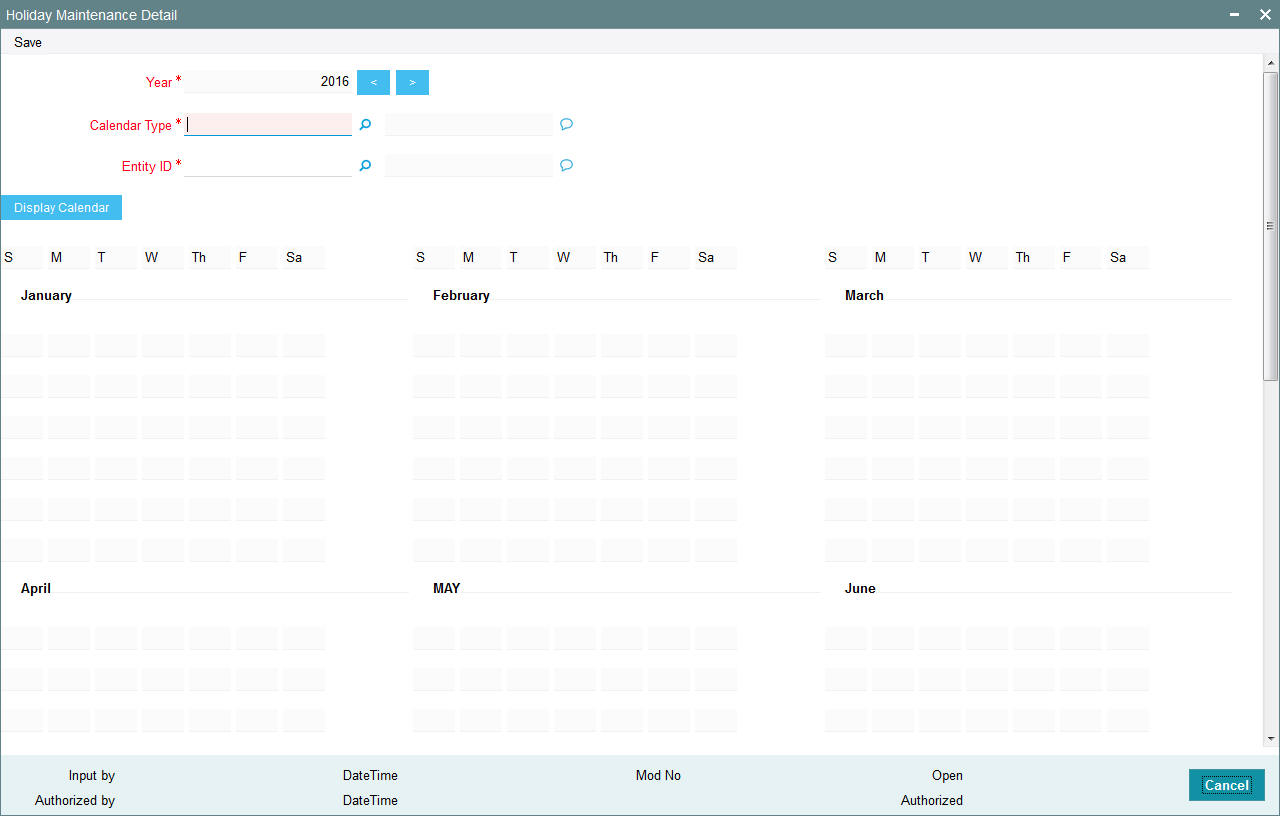
Task: Click the scrollbar down arrow
Action: [x=1271, y=739]
